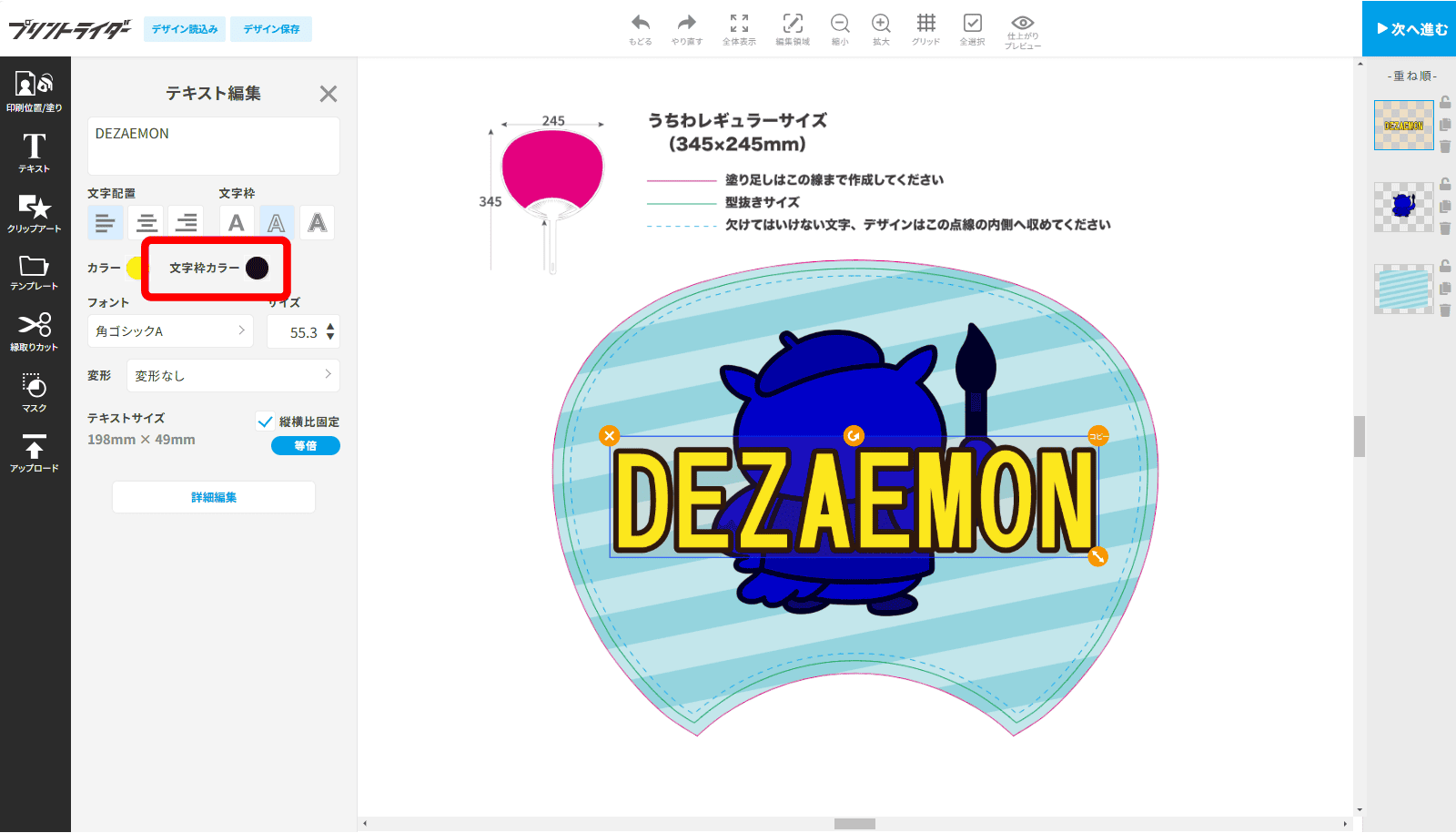Click the font size value 55.3
The height and width of the screenshot is (833, 1456).
click(x=303, y=332)
